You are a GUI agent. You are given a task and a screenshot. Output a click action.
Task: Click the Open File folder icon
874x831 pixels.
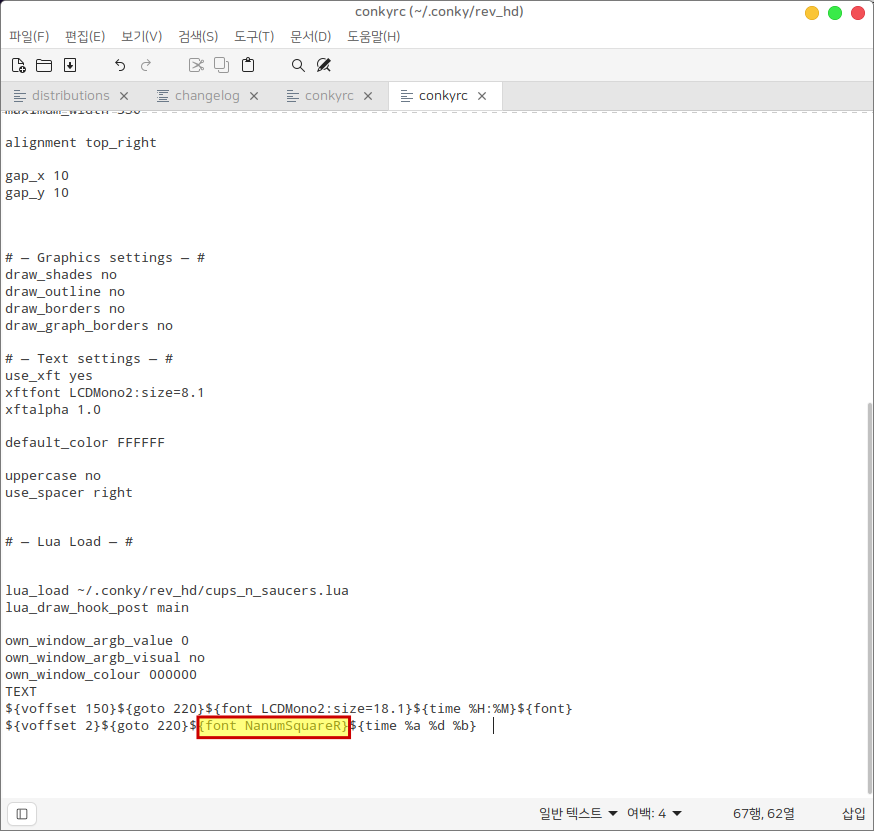(x=44, y=65)
